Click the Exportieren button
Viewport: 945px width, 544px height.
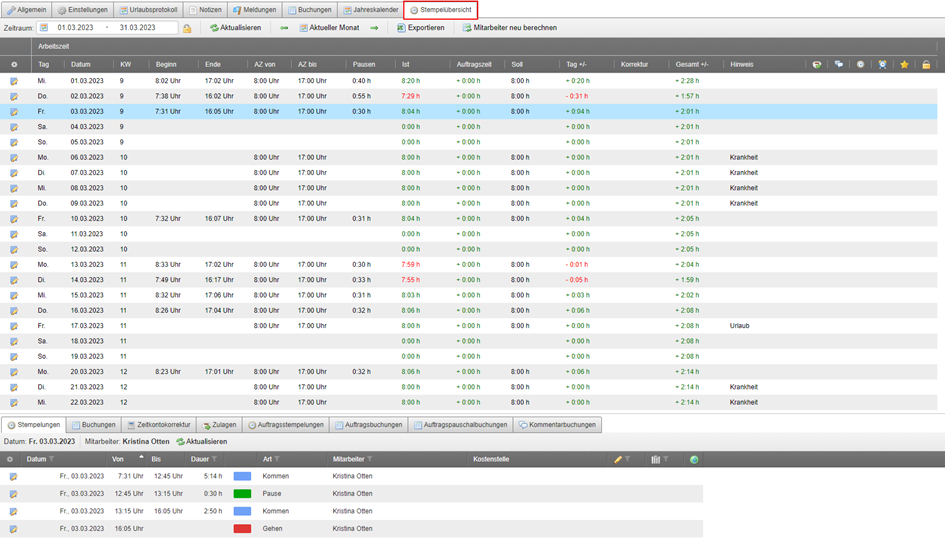click(x=420, y=28)
